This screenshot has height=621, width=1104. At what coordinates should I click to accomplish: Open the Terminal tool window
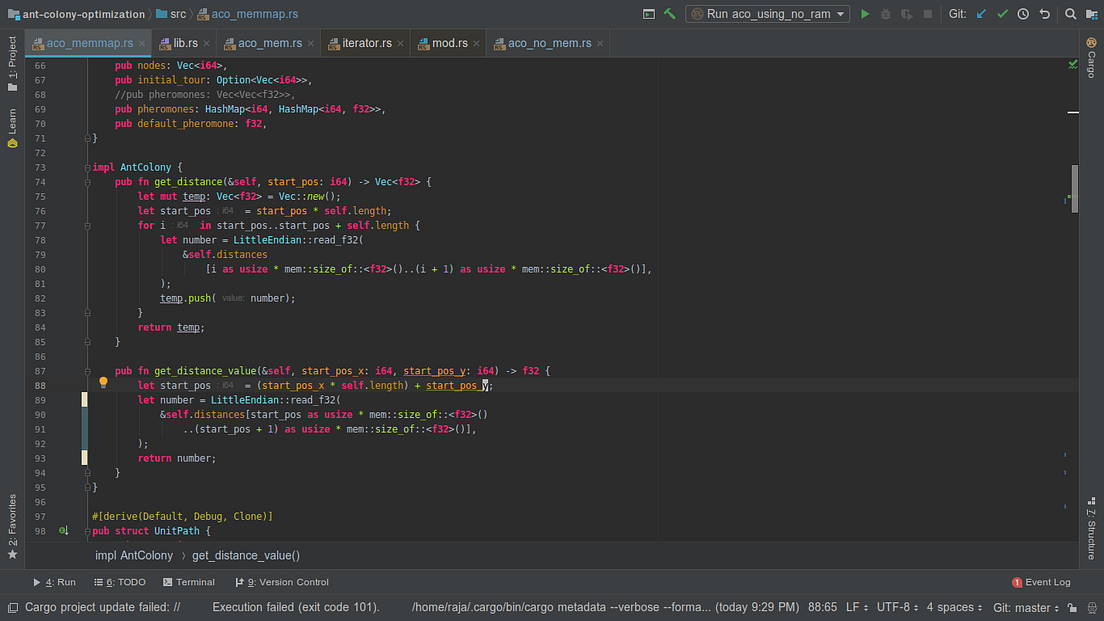click(188, 582)
